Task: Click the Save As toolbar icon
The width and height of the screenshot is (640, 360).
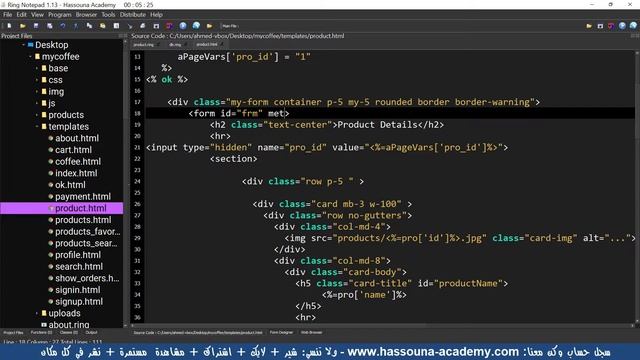Action: coord(49,26)
